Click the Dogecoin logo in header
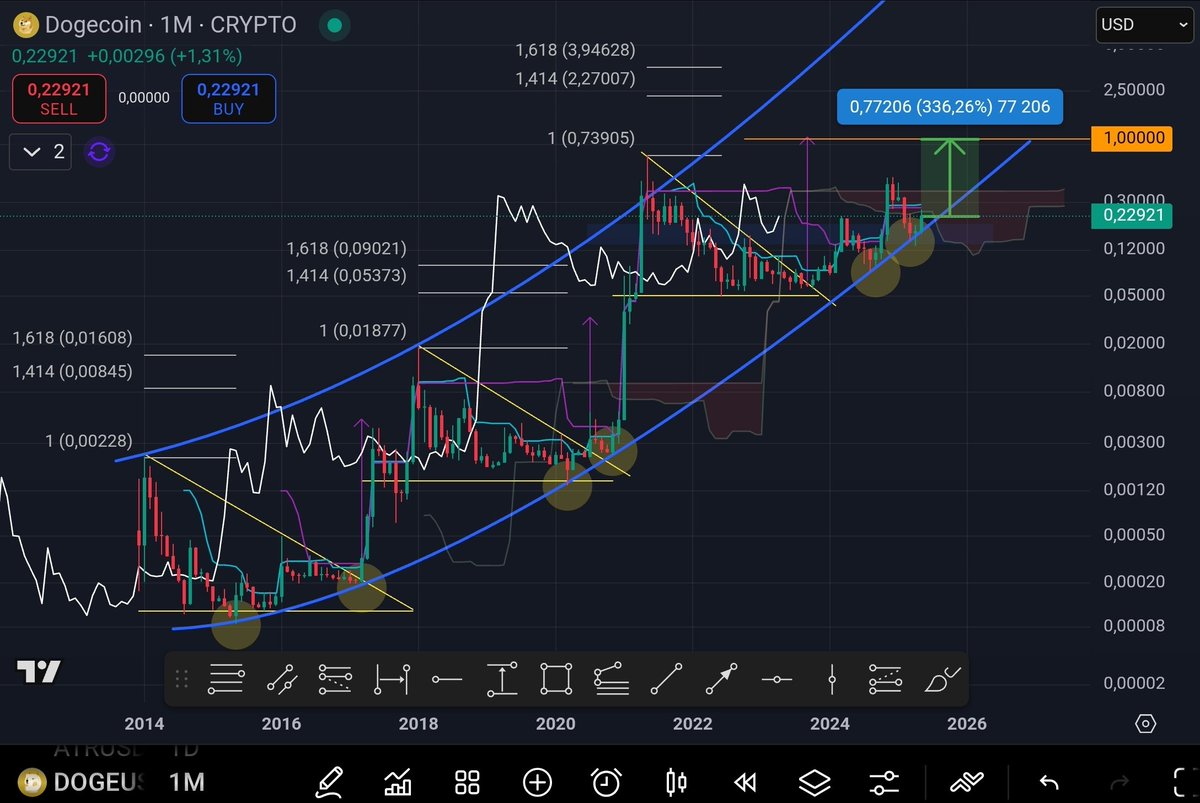The height and width of the screenshot is (803, 1200). pyautogui.click(x=27, y=25)
